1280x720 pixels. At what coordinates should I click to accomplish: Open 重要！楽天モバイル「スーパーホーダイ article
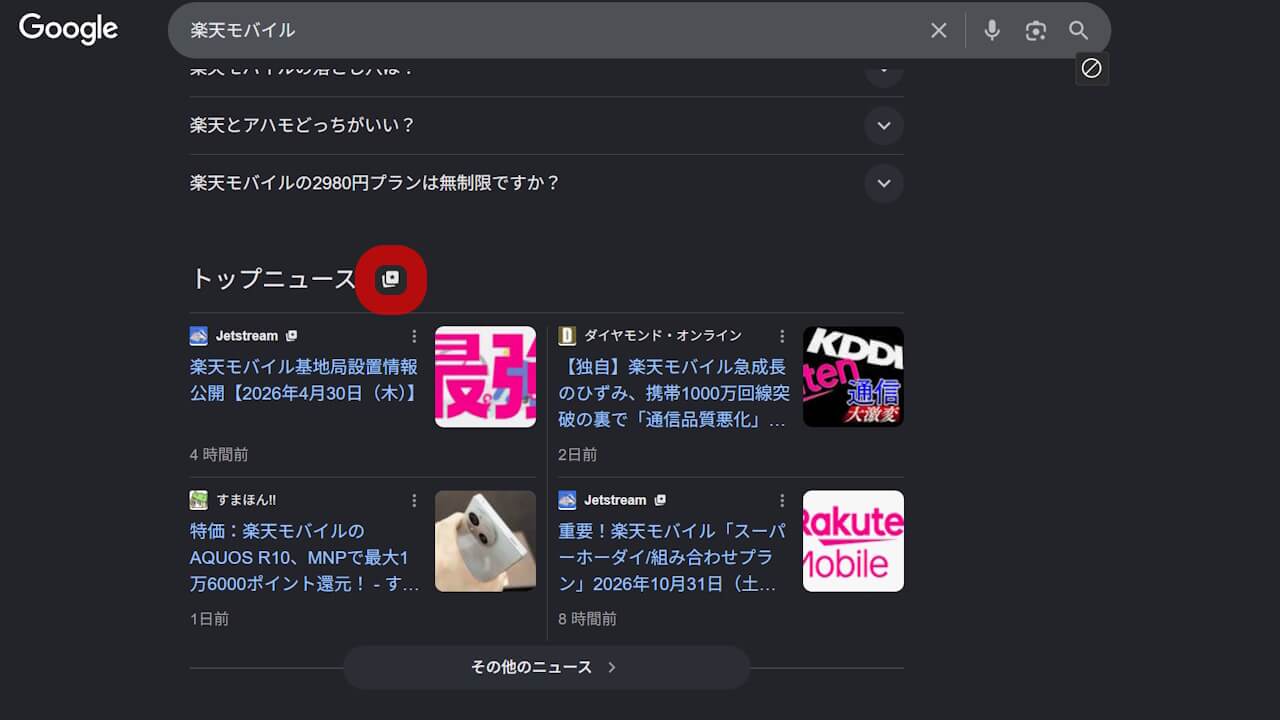point(672,557)
